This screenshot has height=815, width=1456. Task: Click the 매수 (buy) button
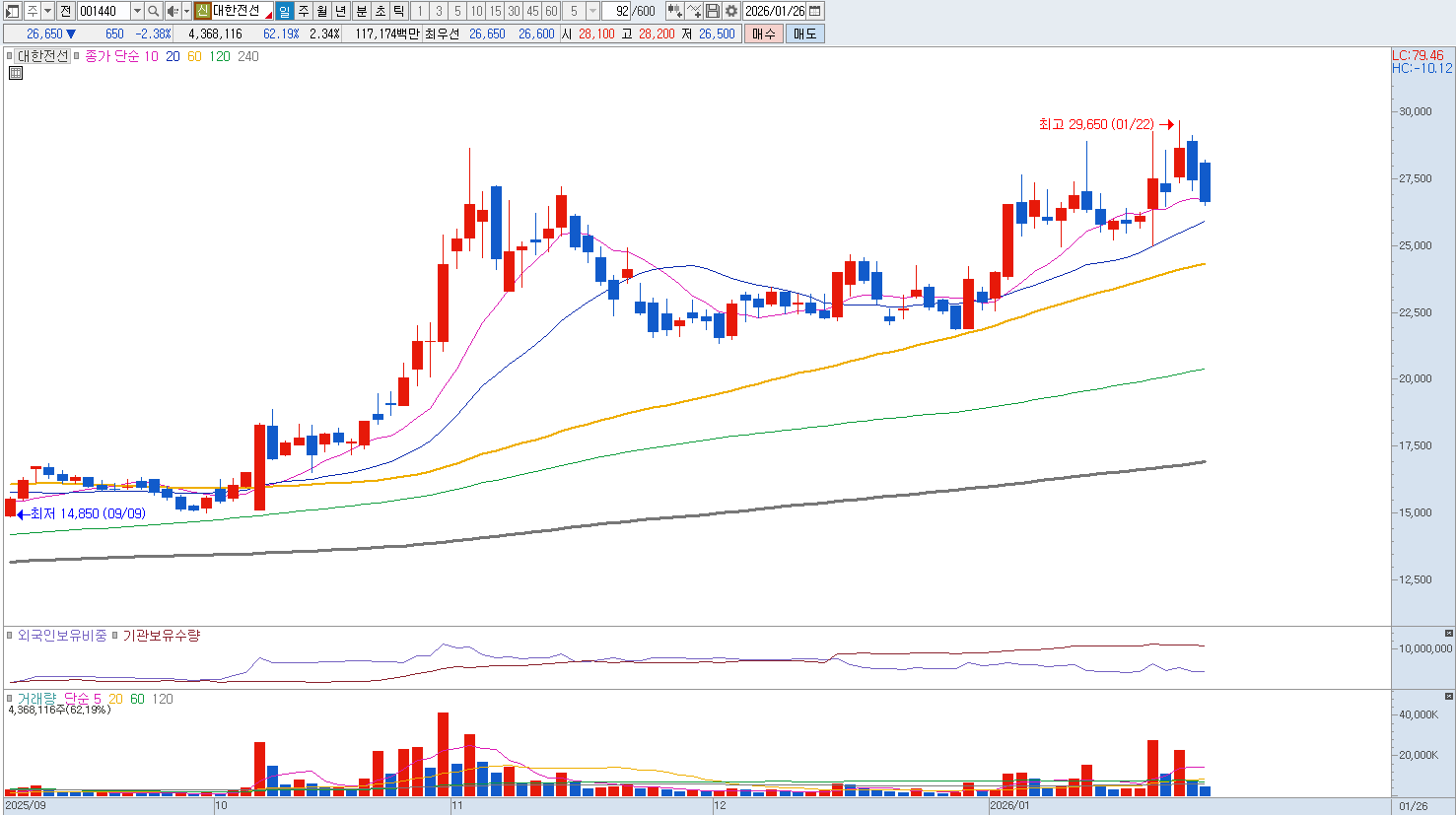point(764,34)
